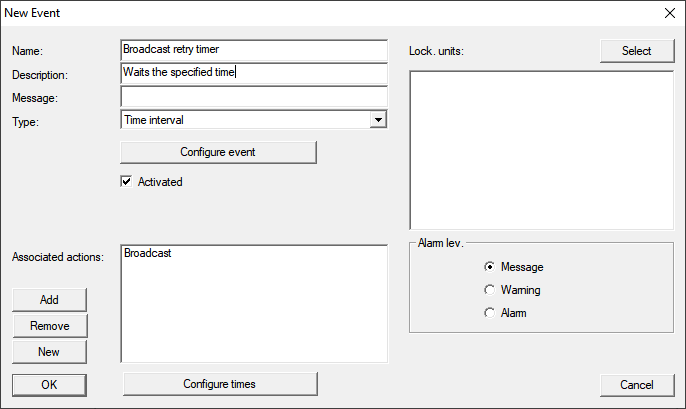Screen dimensions: 686x409
Task: Click the Add action button
Action: tap(49, 300)
